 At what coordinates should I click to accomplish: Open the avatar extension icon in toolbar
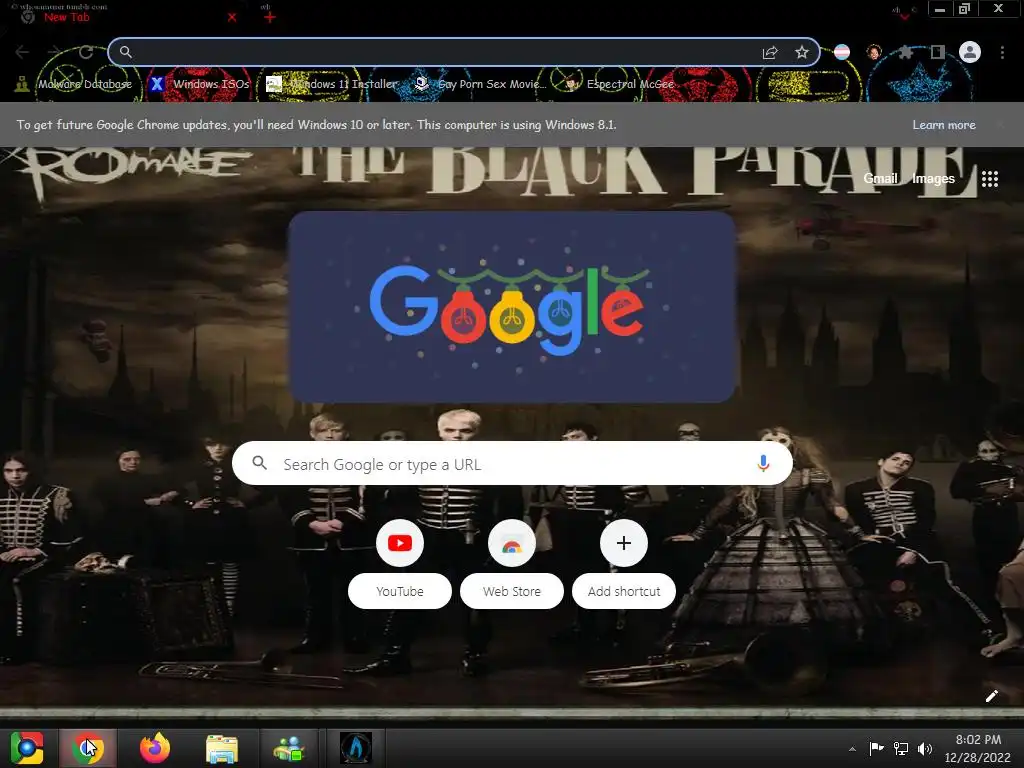[874, 52]
